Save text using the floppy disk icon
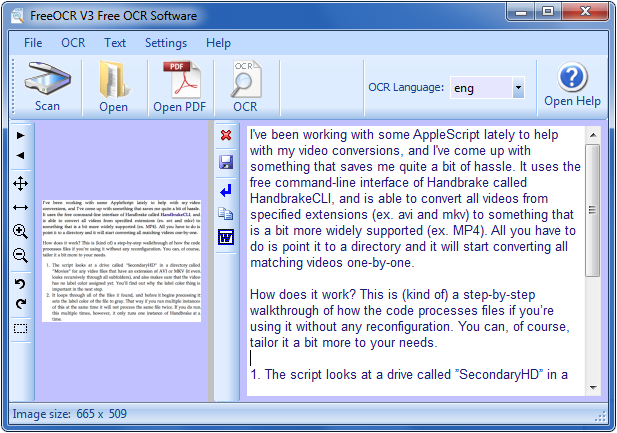Screen dimensions: 617x433 point(226,162)
